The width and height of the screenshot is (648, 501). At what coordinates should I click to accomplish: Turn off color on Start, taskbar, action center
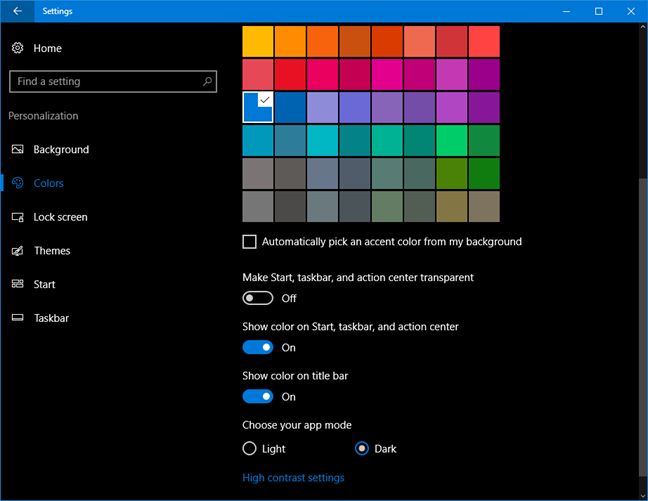click(257, 347)
